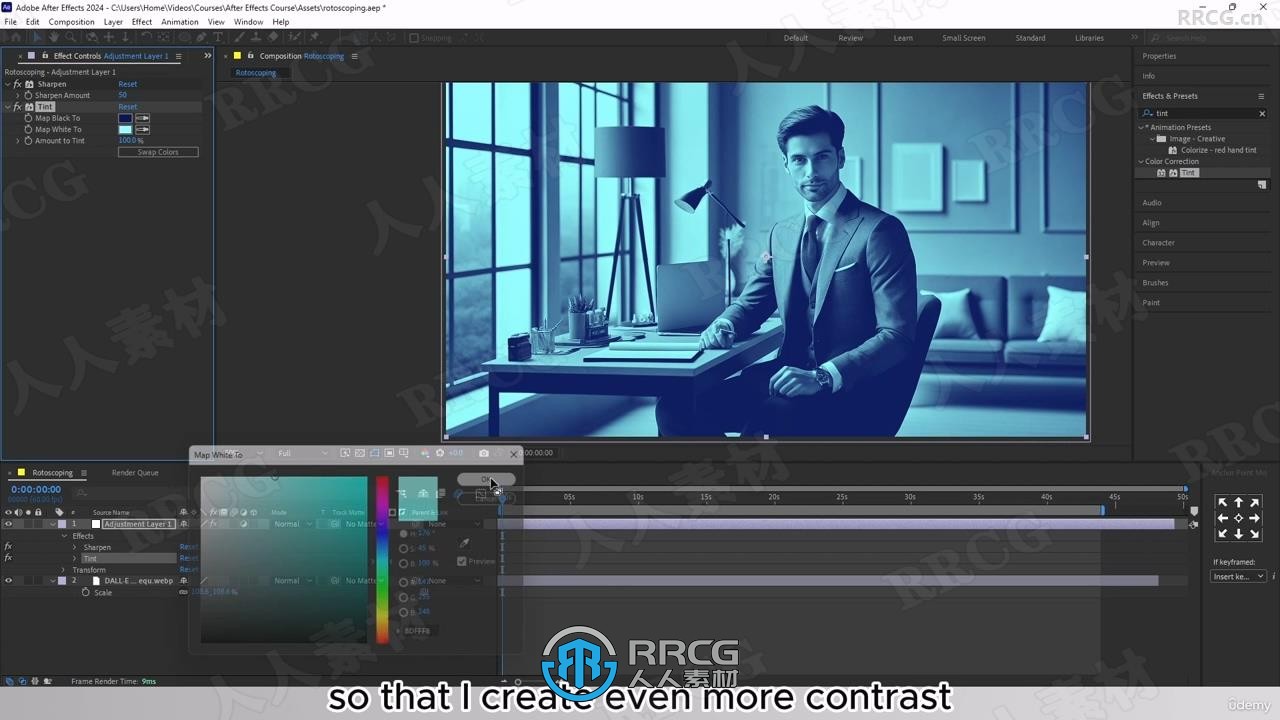The image size is (1280, 720).
Task: Click the hue rainbow slider in color picker
Action: point(382,560)
